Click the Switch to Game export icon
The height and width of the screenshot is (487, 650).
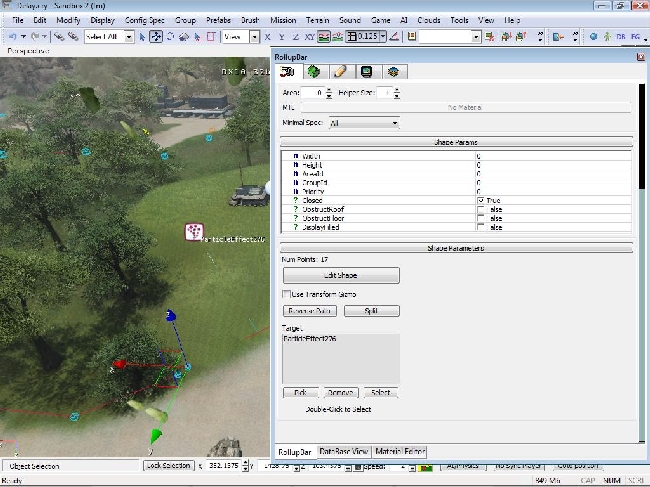pyautogui.click(x=558, y=37)
